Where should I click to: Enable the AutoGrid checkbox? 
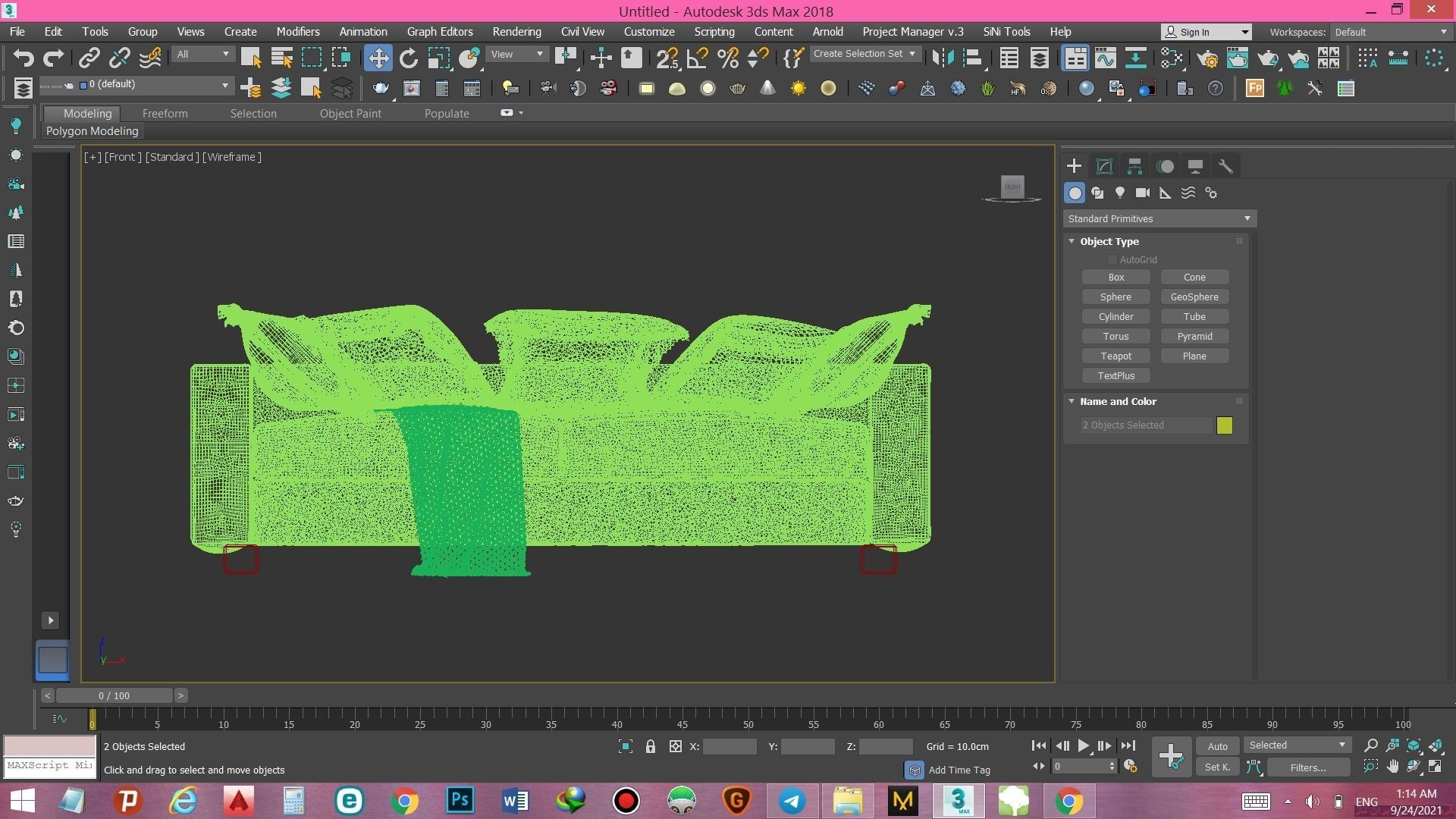point(1112,259)
